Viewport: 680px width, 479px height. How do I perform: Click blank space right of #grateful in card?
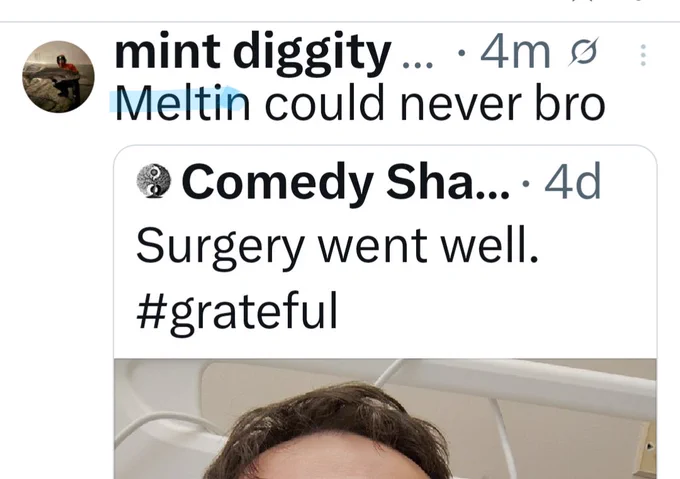(494, 312)
